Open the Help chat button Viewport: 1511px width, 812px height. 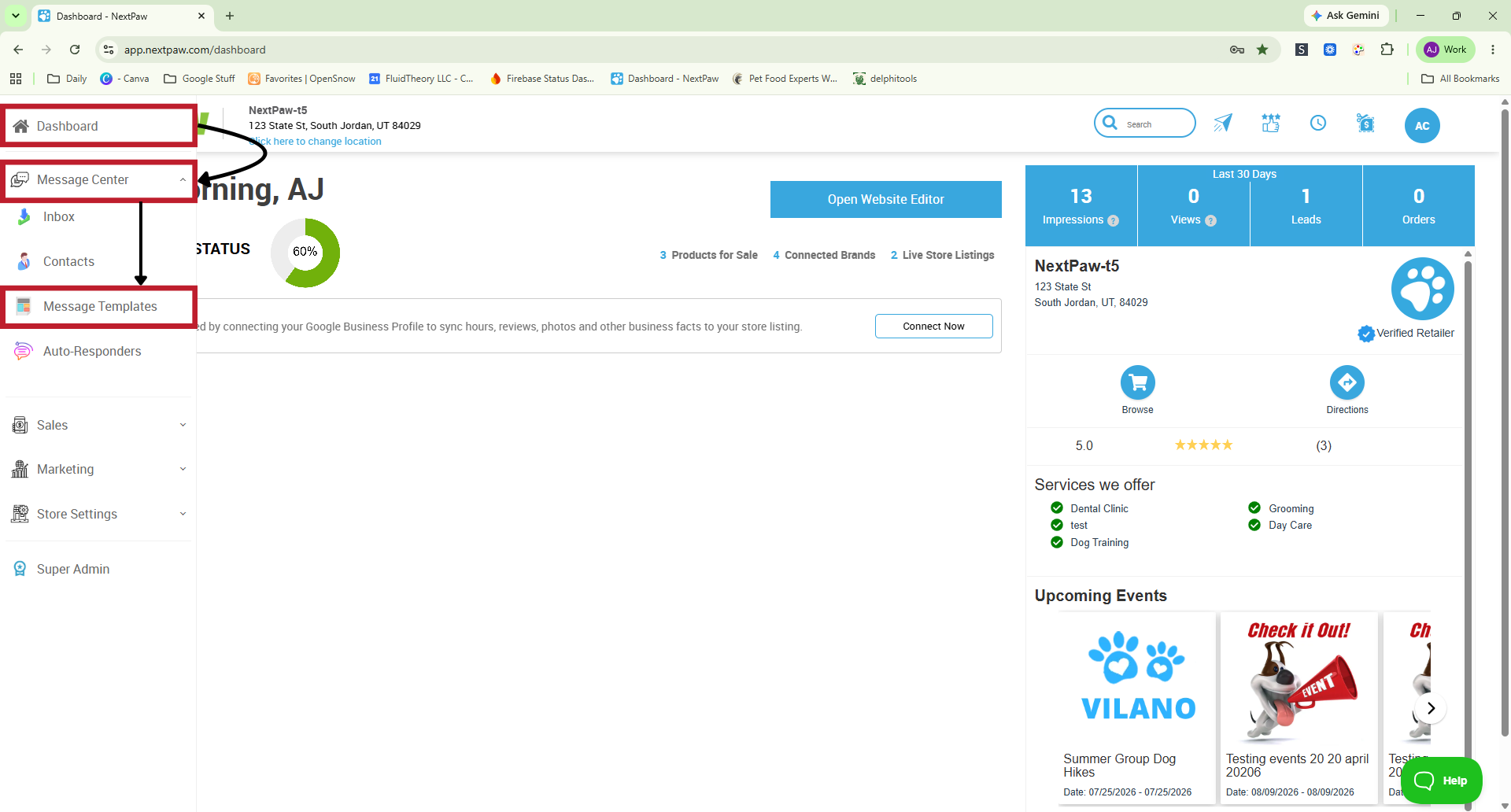1442,781
